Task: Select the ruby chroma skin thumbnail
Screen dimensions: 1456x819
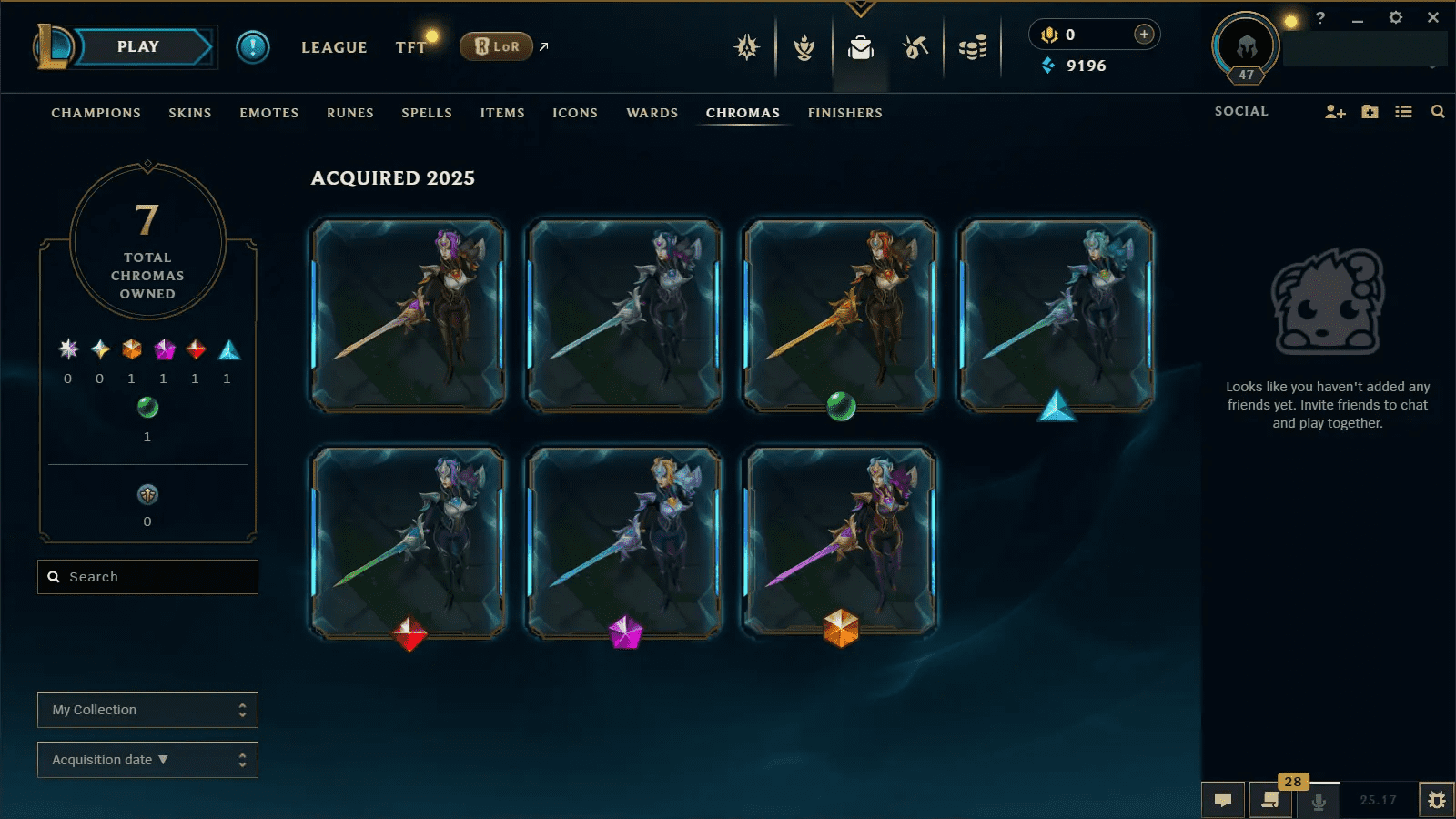Action: (409, 543)
